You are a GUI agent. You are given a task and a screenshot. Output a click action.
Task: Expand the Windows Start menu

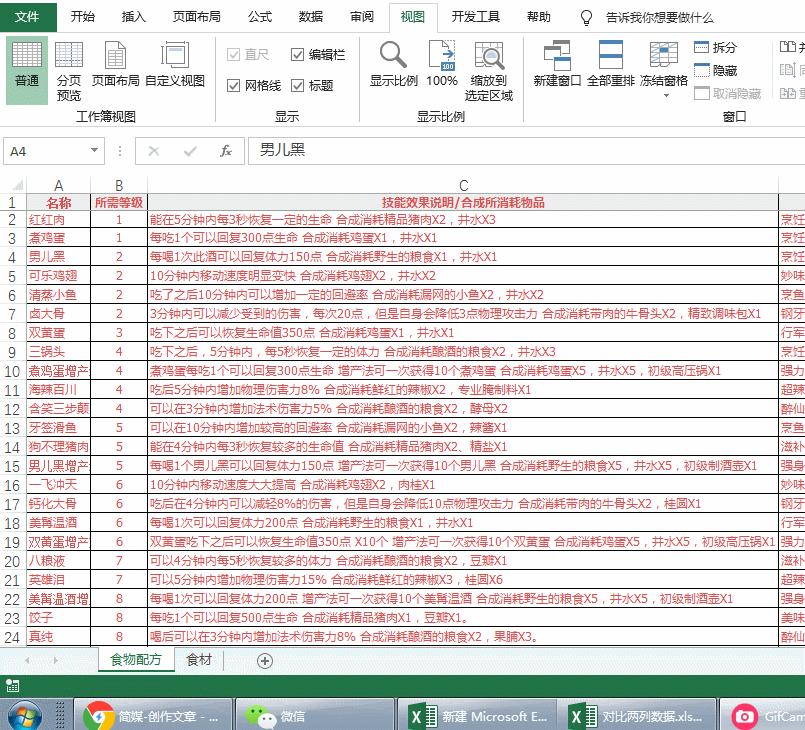tap(24, 713)
